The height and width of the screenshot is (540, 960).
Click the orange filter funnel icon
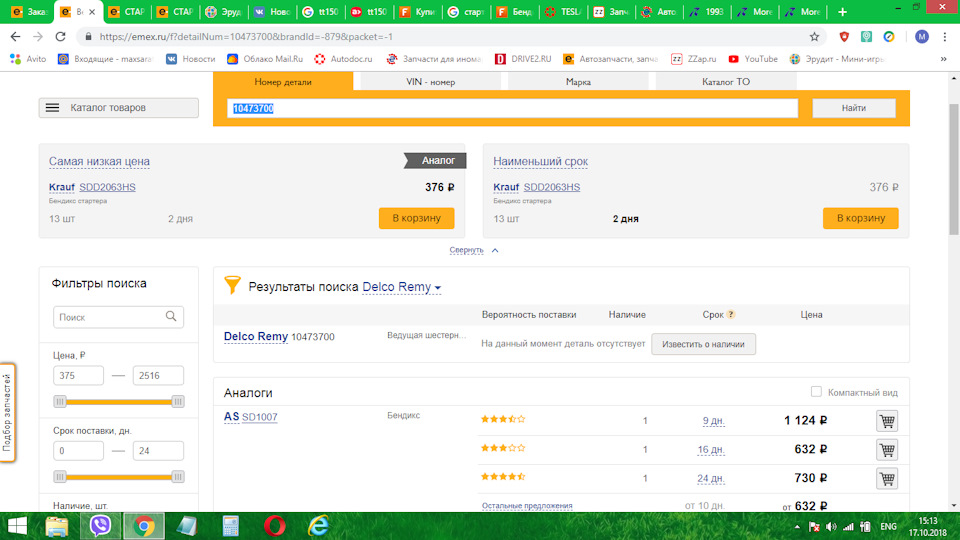(232, 285)
